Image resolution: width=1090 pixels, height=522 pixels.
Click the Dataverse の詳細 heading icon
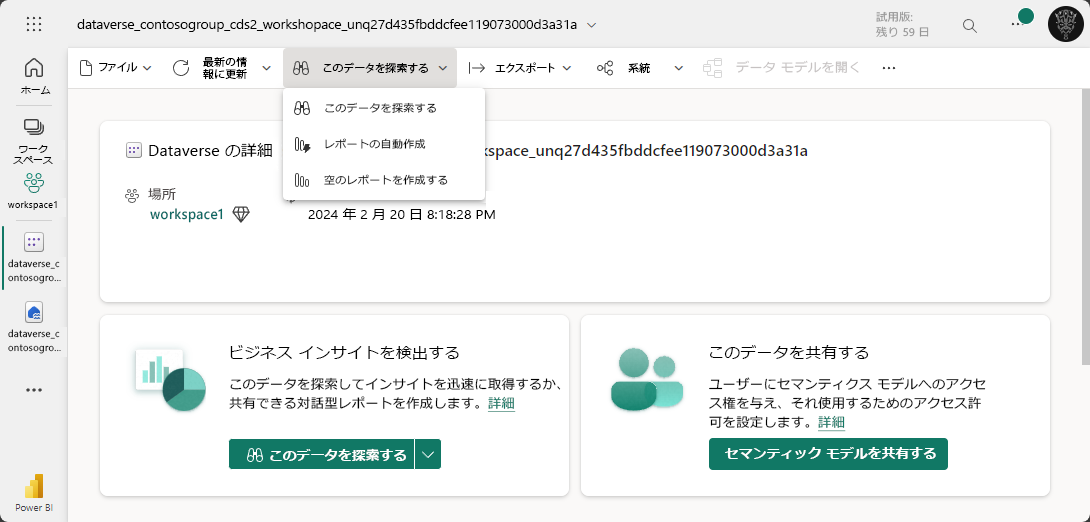[134, 151]
